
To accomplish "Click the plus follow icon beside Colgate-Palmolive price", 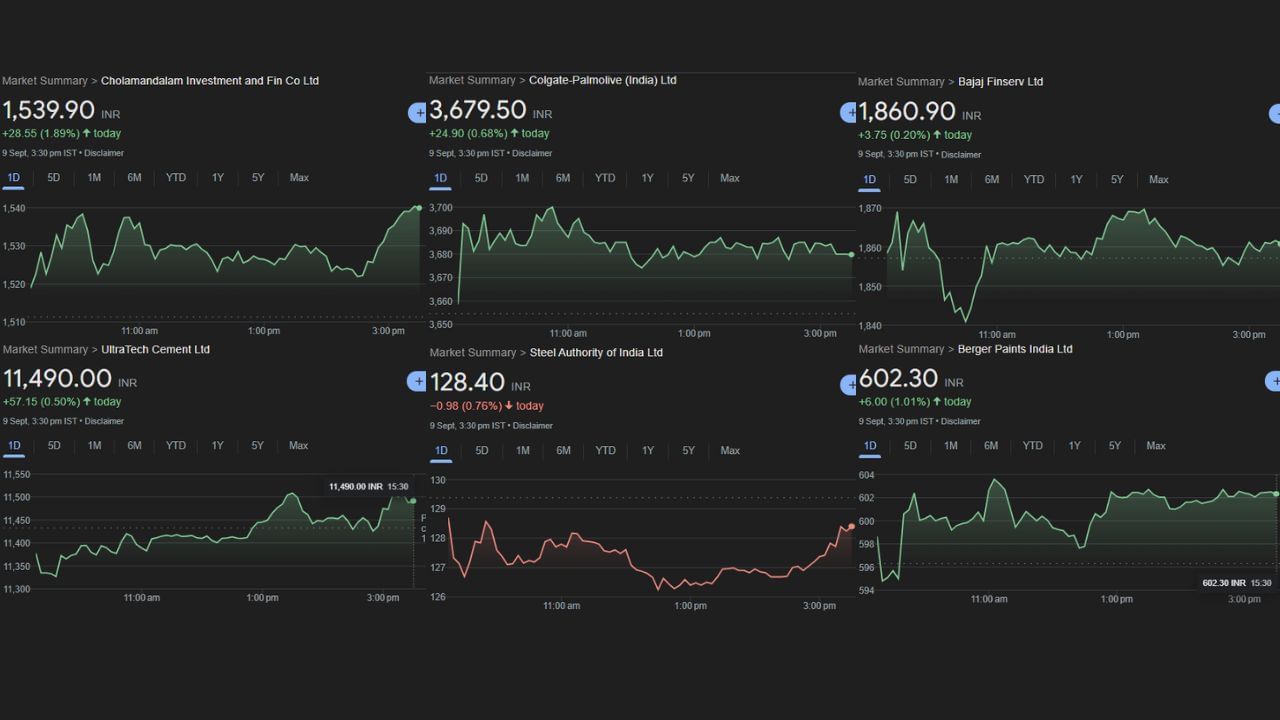I will tap(849, 113).
